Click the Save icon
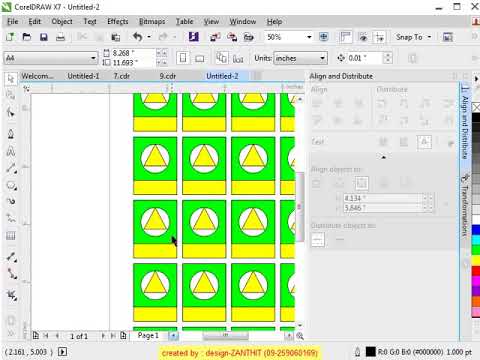 pyautogui.click(x=44, y=37)
